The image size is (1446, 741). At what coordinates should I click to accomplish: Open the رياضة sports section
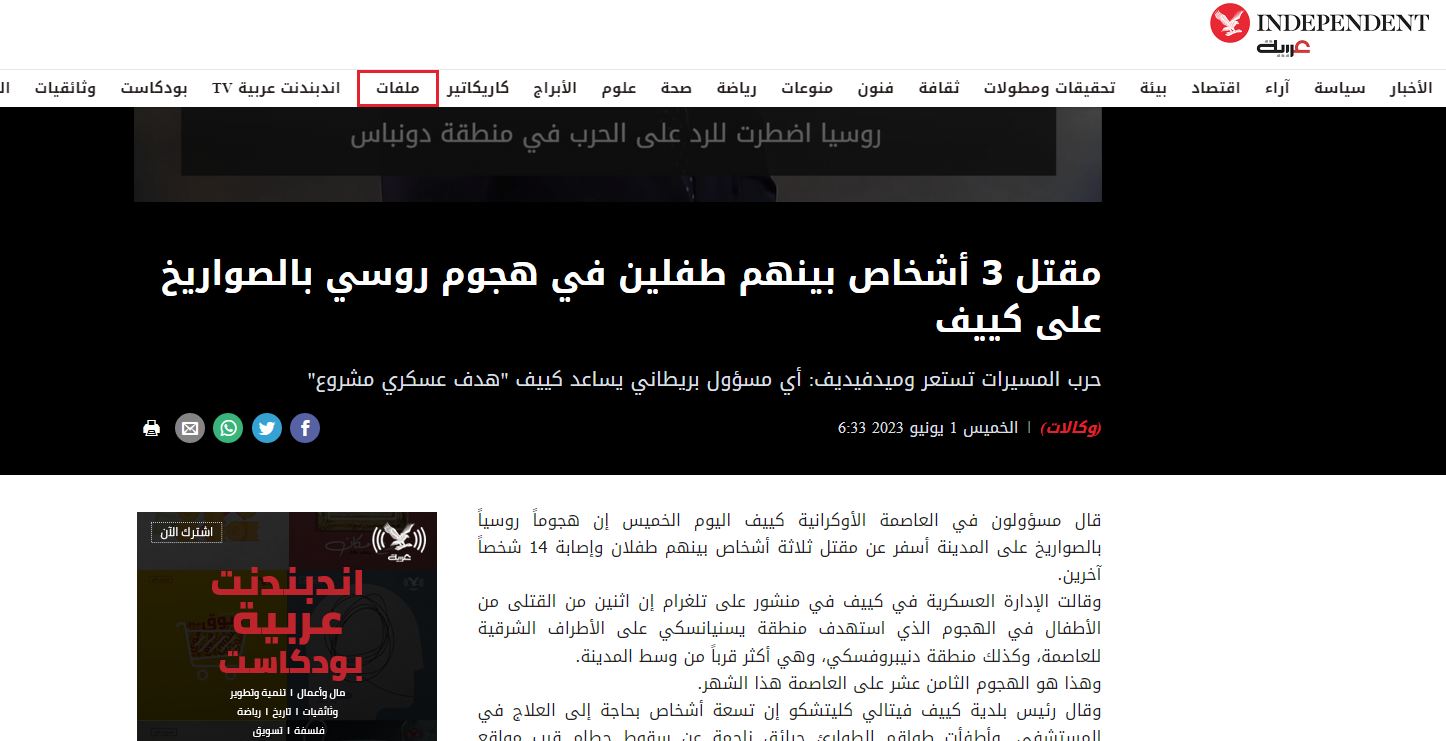pos(736,88)
